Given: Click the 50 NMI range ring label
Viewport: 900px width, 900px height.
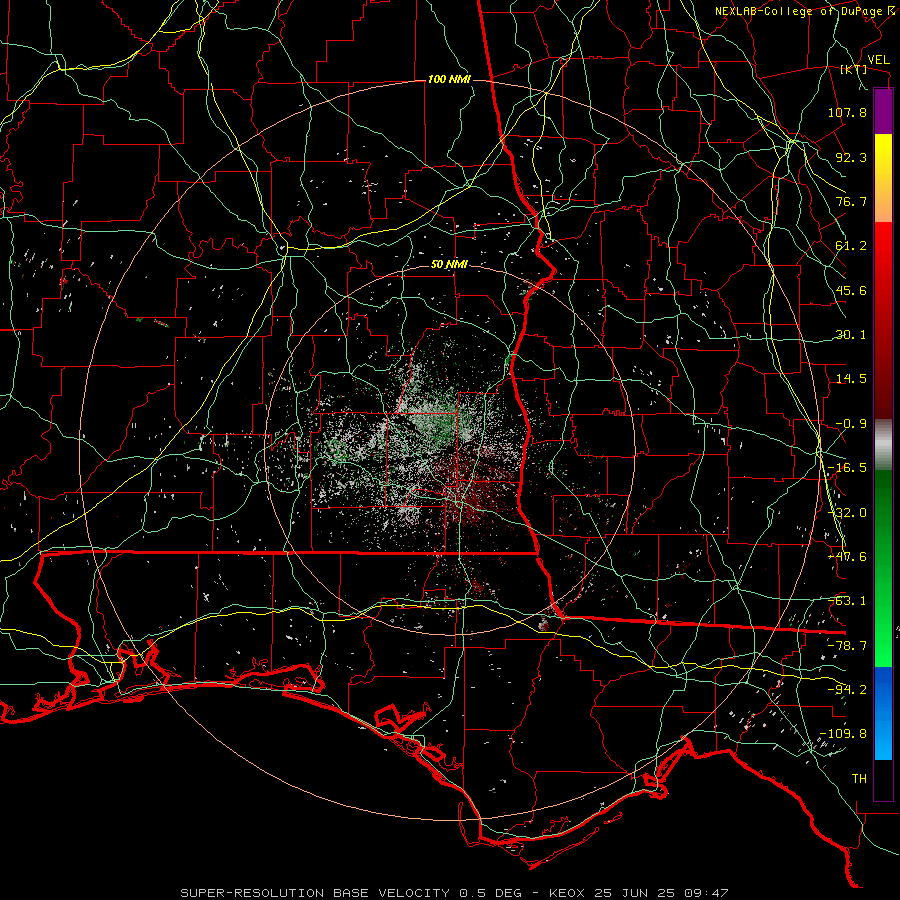Looking at the screenshot, I should coord(449,265).
